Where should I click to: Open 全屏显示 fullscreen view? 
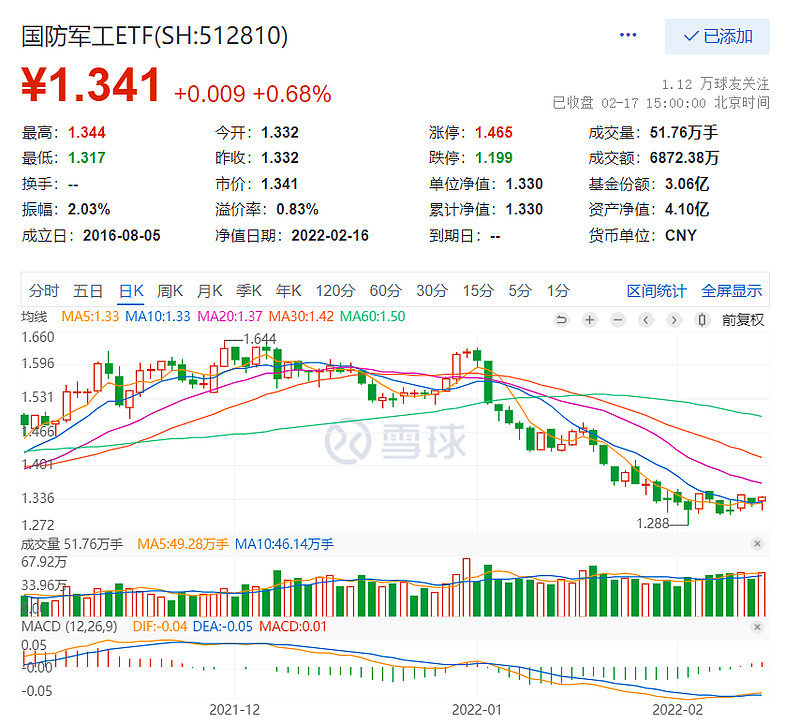tap(732, 291)
